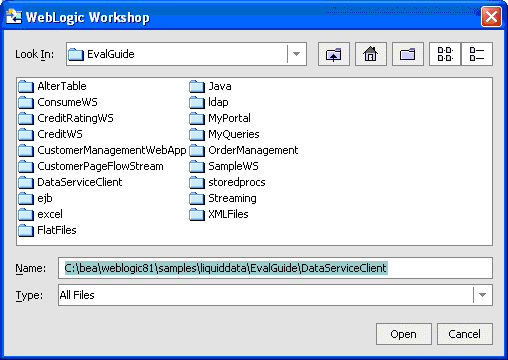Select the ldap name text

click(x=218, y=102)
